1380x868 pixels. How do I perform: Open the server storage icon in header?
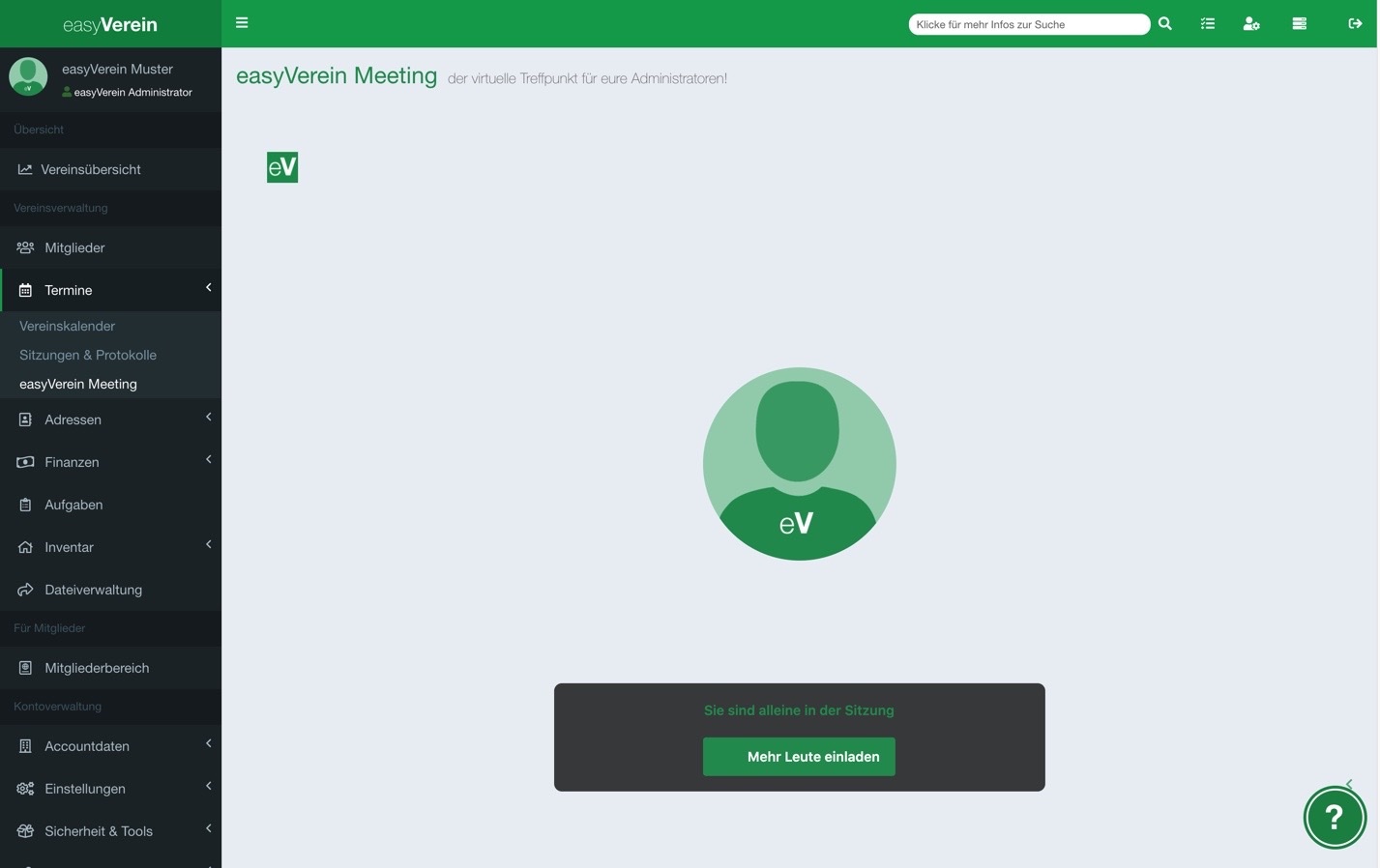pyautogui.click(x=1299, y=24)
